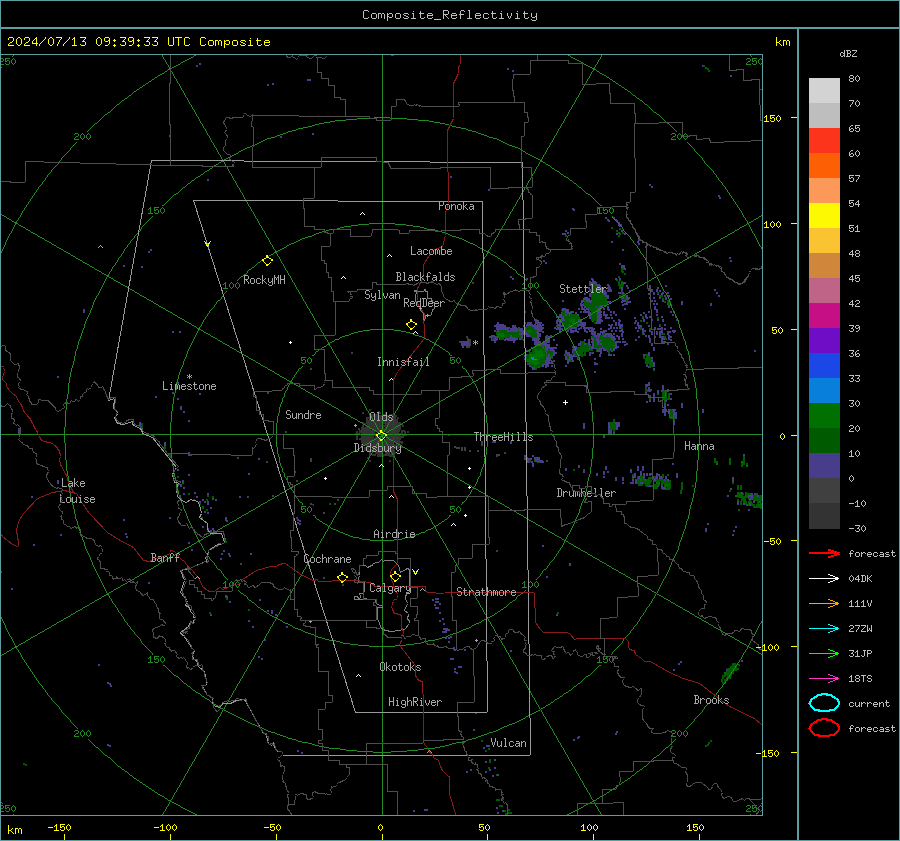Click the blue 36–33 dBZ color swatch
Image resolution: width=900 pixels, height=841 pixels.
pyautogui.click(x=824, y=366)
